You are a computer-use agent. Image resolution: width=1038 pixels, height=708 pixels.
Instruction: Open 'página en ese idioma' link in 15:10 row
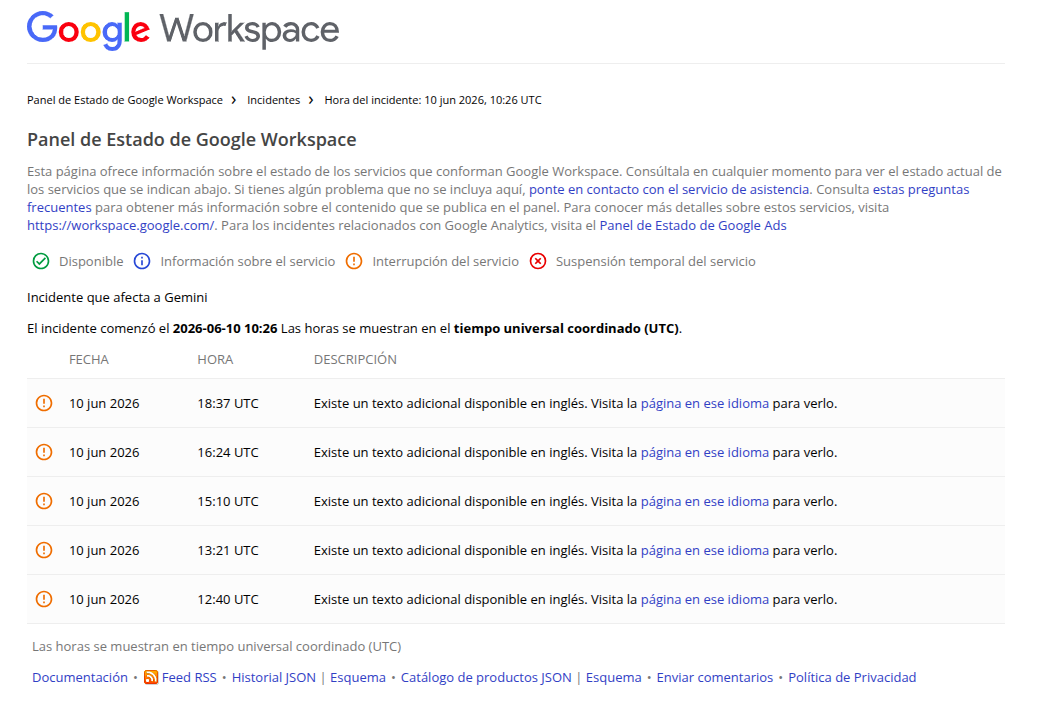704,502
